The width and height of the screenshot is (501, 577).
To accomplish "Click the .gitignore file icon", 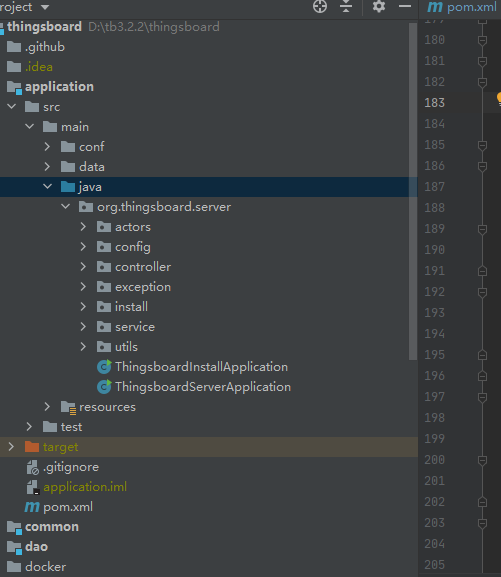I will pyautogui.click(x=32, y=467).
